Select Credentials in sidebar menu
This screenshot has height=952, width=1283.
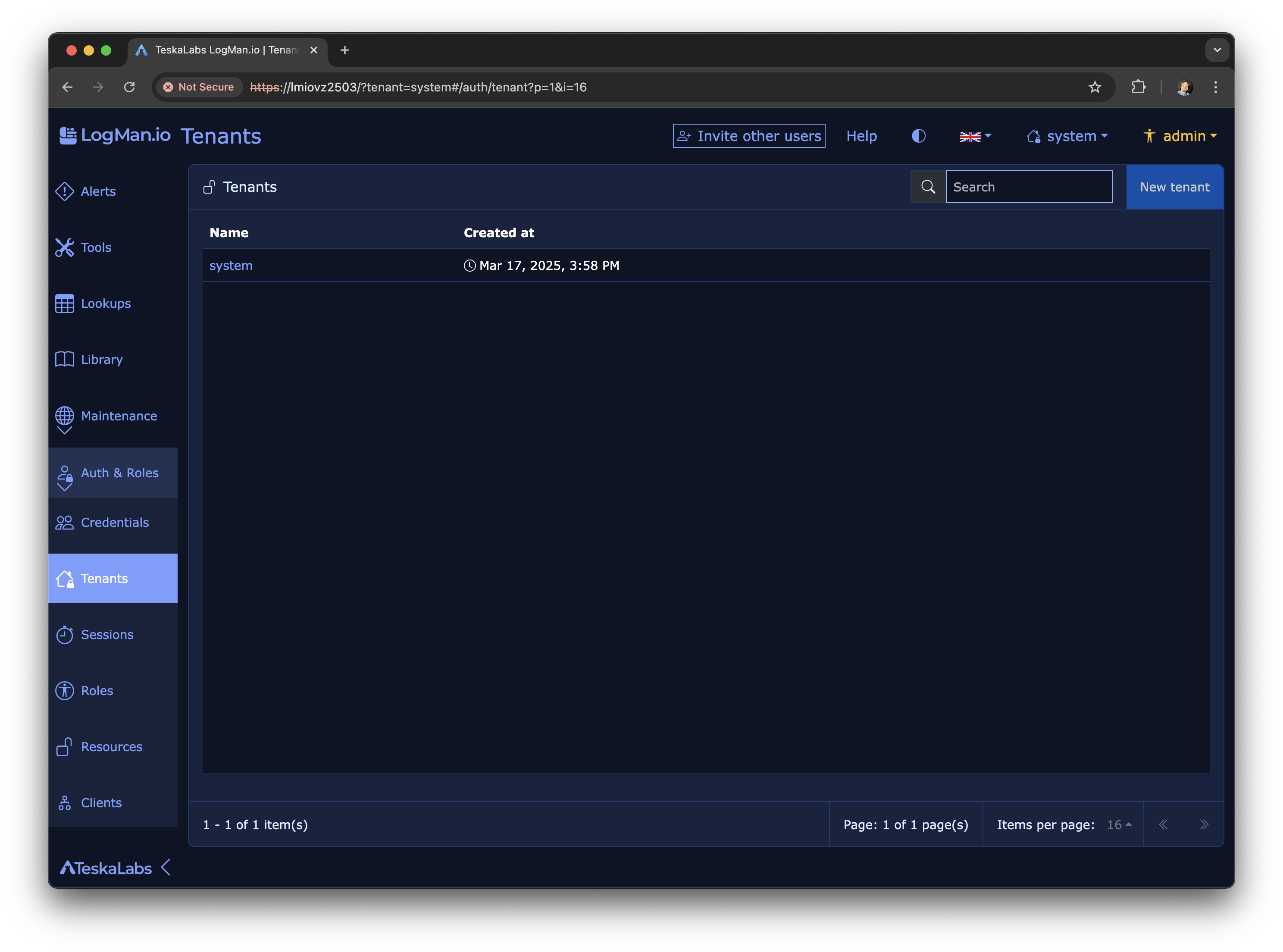[x=114, y=523]
